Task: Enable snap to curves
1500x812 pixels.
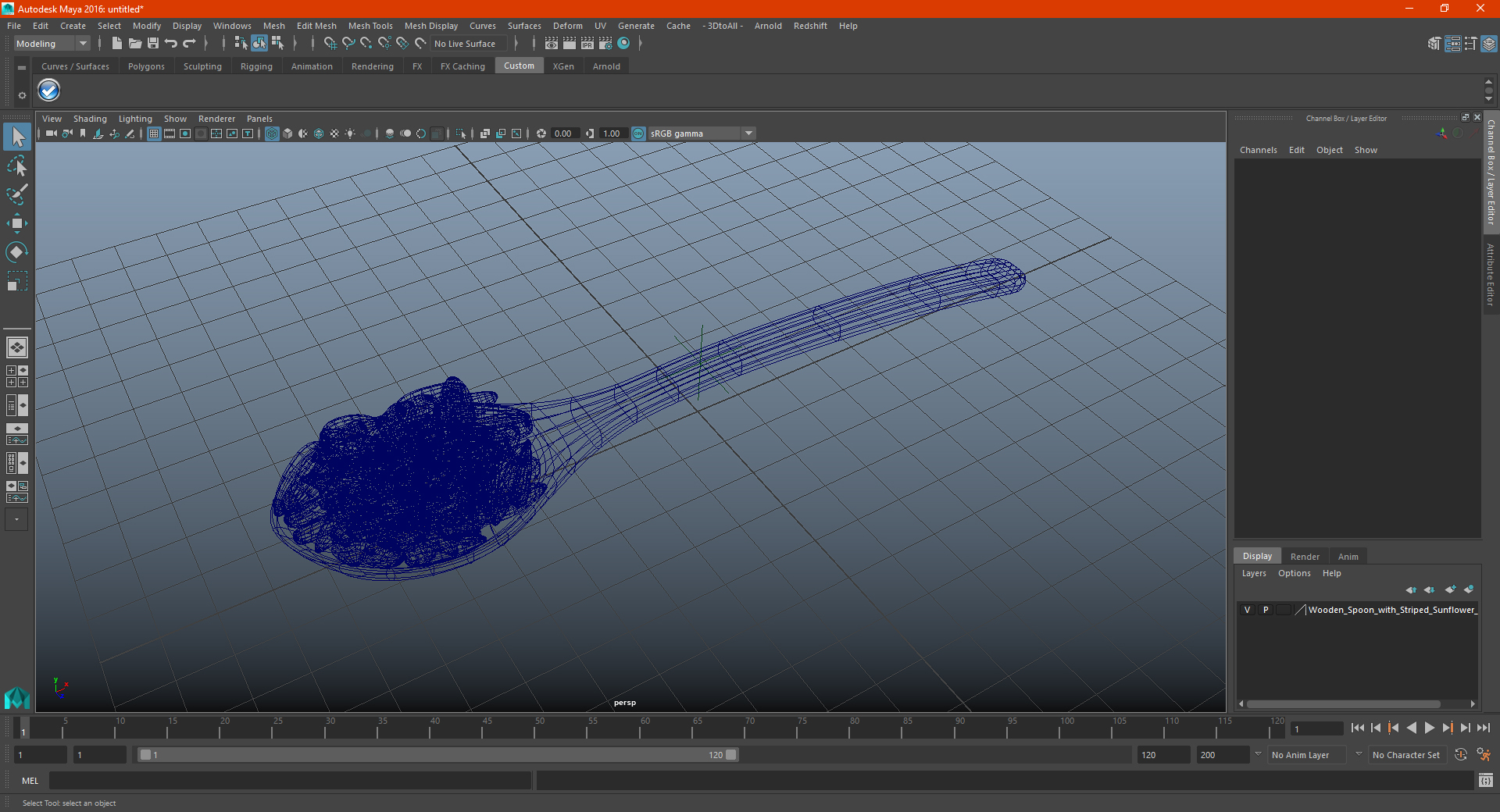Action: (348, 44)
